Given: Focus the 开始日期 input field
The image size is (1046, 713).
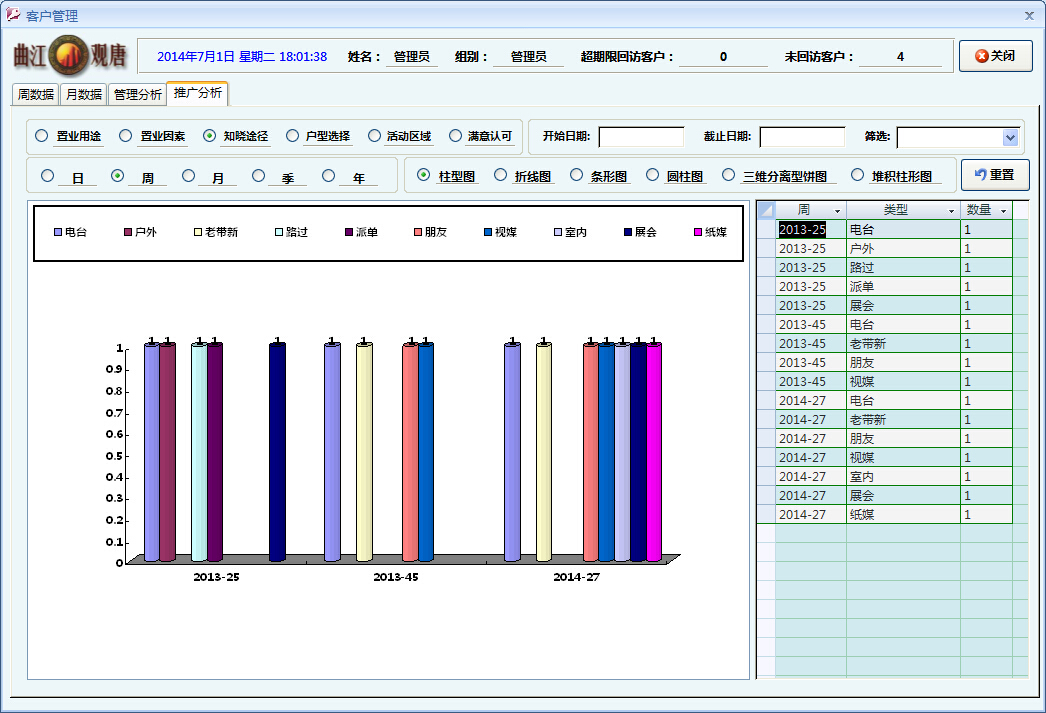Looking at the screenshot, I should (641, 137).
